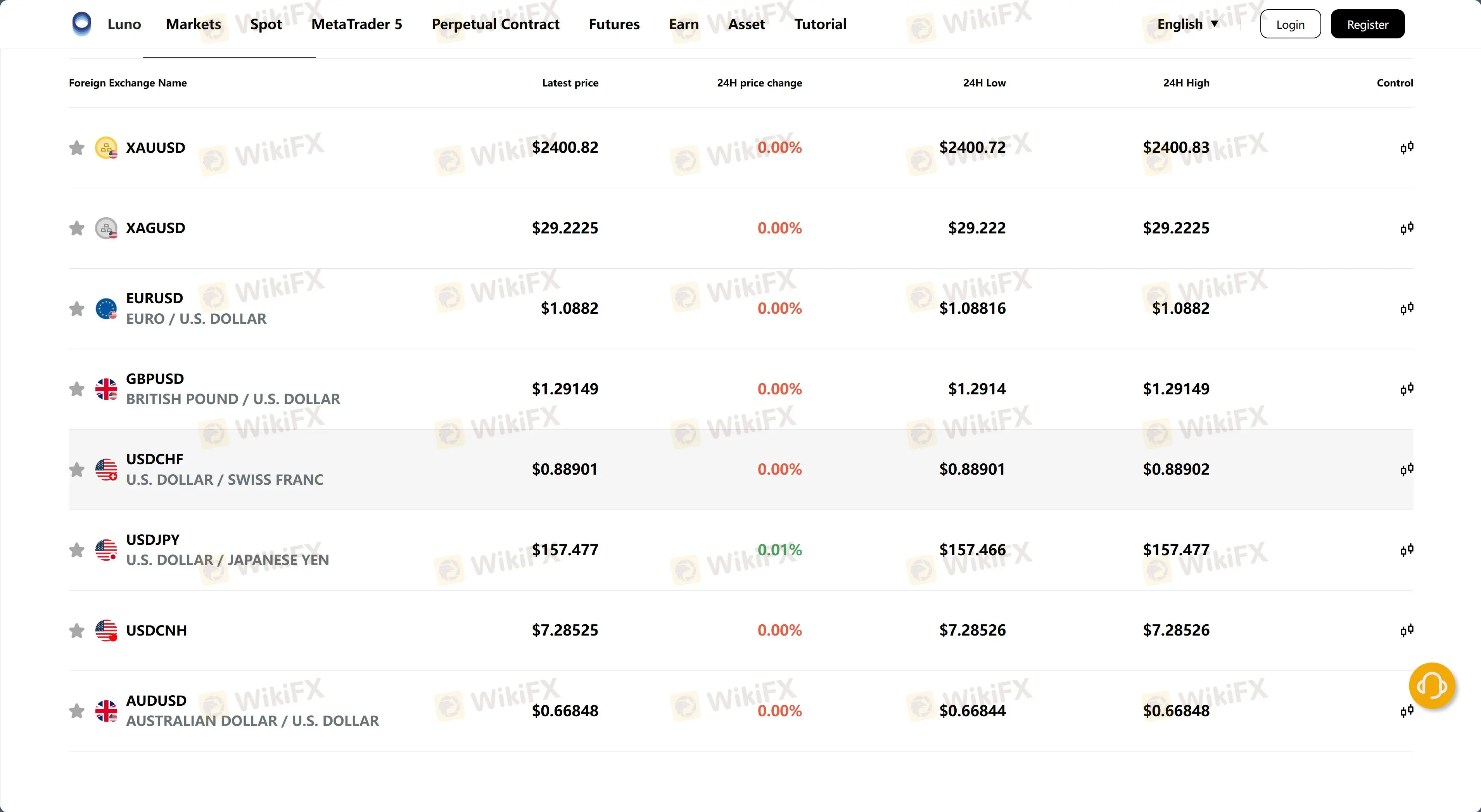Screen dimensions: 1481x812
Task: Click GBPUSD candlestick control icon
Action: pyautogui.click(x=1407, y=389)
